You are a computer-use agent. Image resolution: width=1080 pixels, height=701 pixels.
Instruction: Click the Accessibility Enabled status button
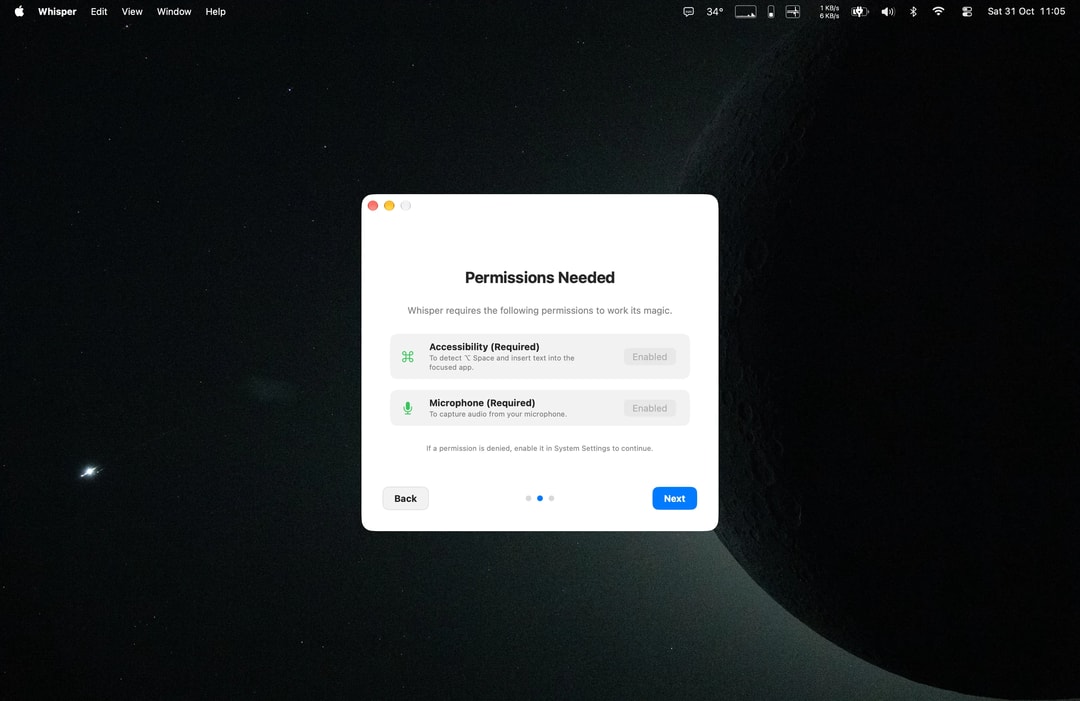pyautogui.click(x=650, y=357)
